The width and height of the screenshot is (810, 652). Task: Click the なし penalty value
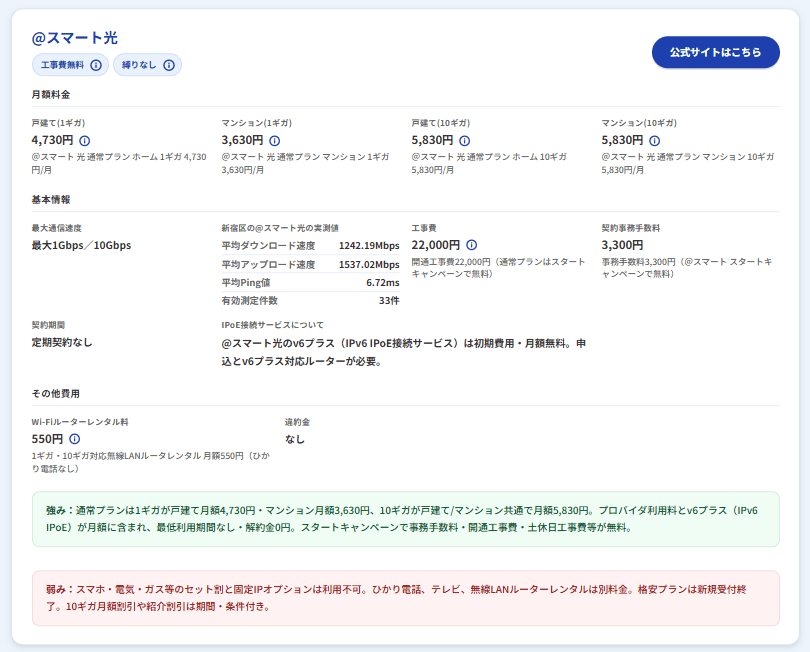pos(295,439)
